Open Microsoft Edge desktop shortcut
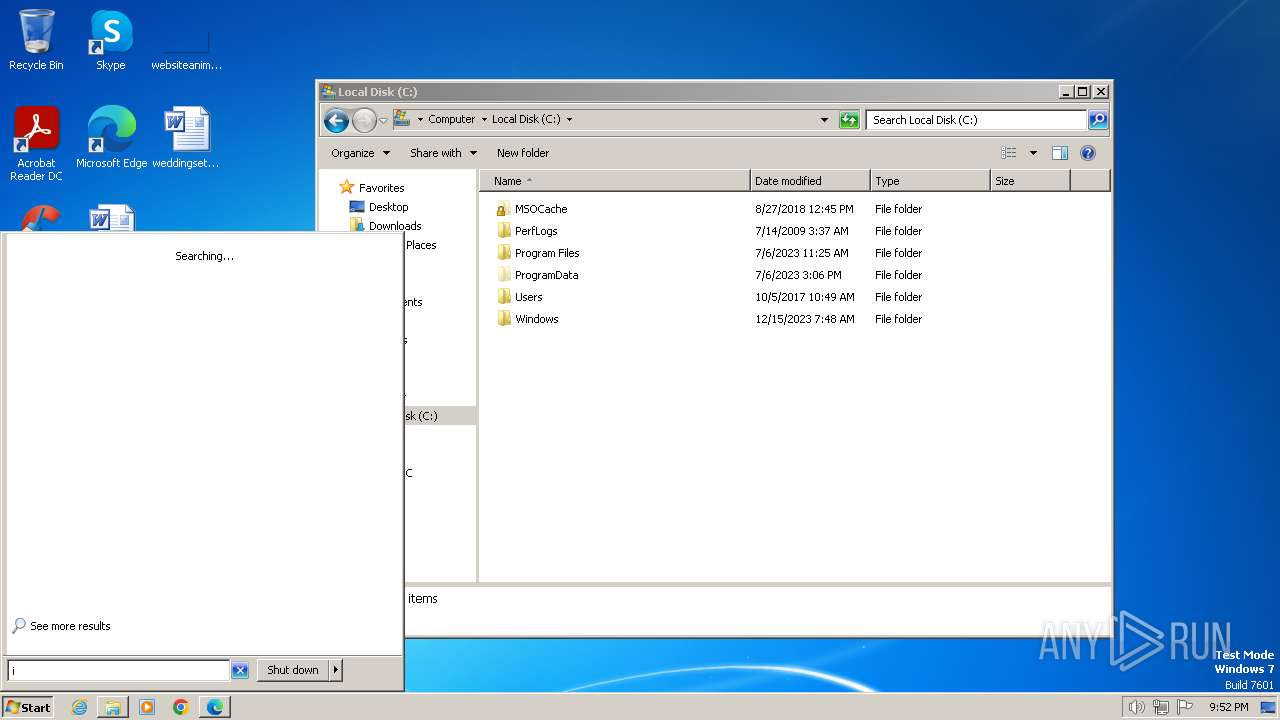 tap(111, 138)
